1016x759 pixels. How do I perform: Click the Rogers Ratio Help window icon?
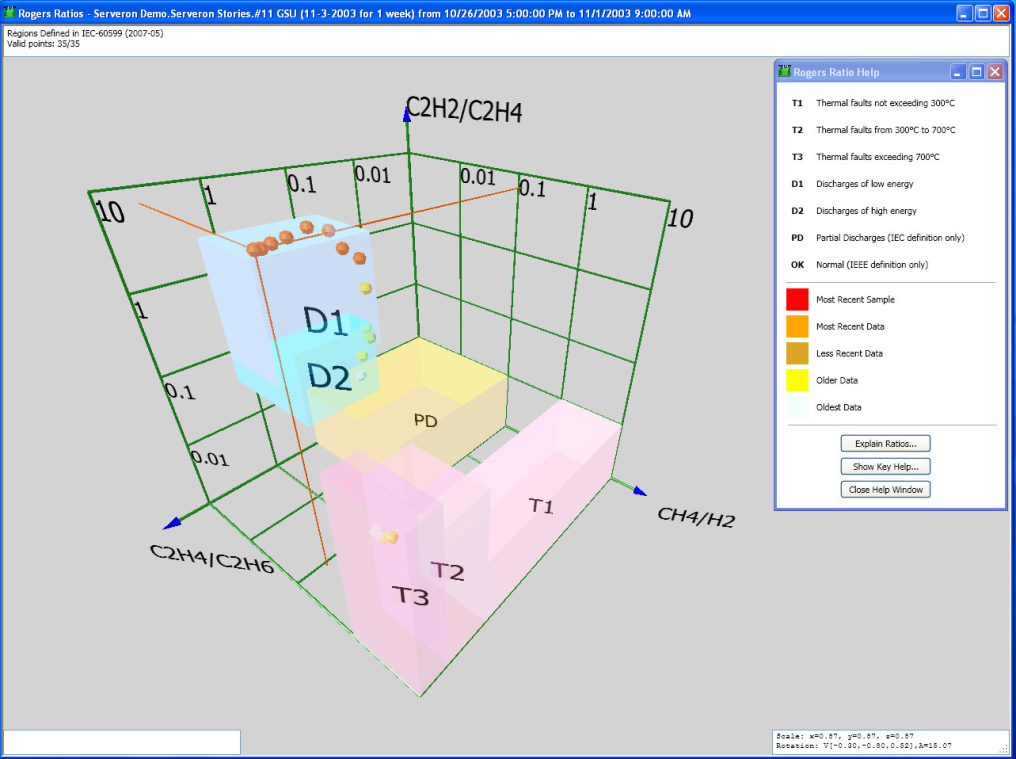click(785, 71)
